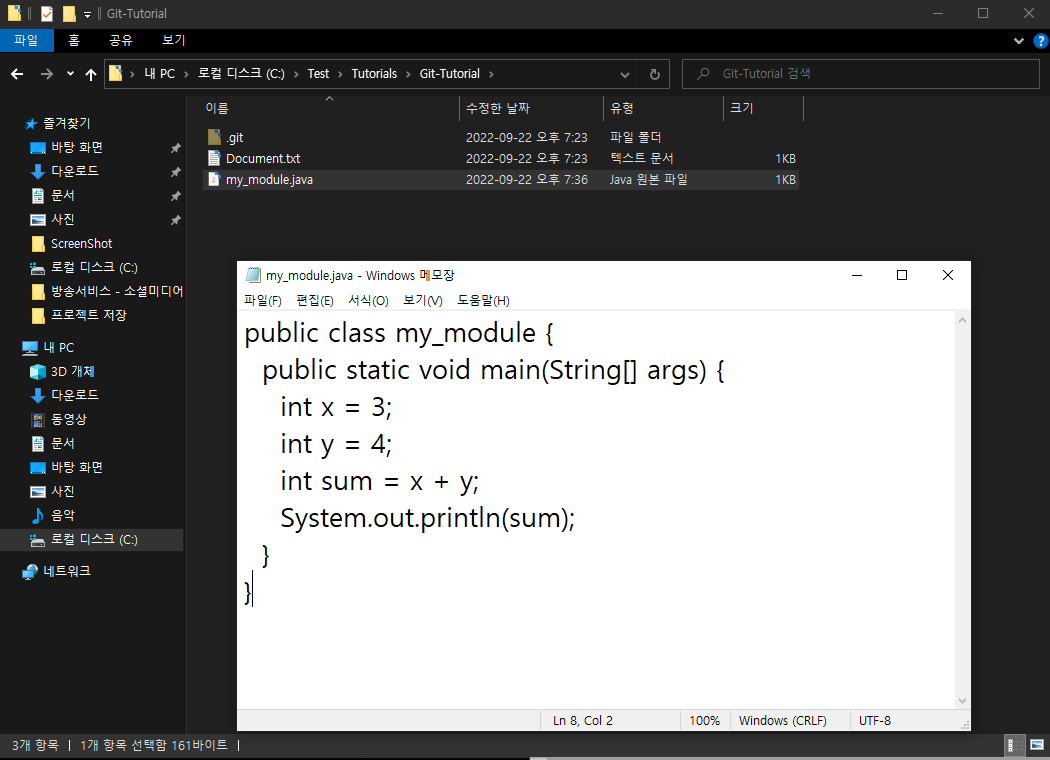Select 로컬 디스크 (C:) in Quick access

point(92,268)
